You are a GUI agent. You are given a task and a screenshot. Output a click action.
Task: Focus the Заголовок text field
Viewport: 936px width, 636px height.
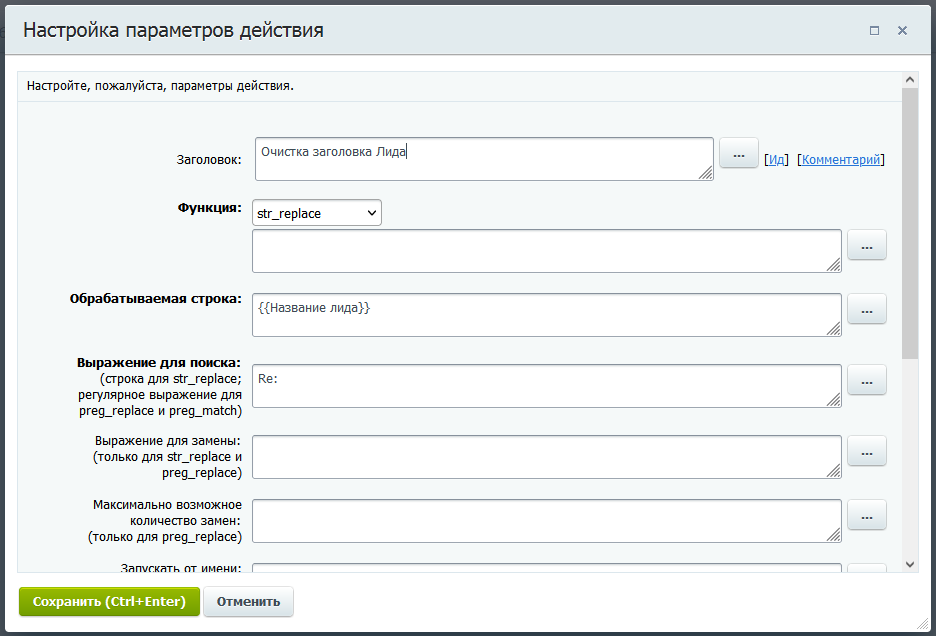[x=484, y=159]
